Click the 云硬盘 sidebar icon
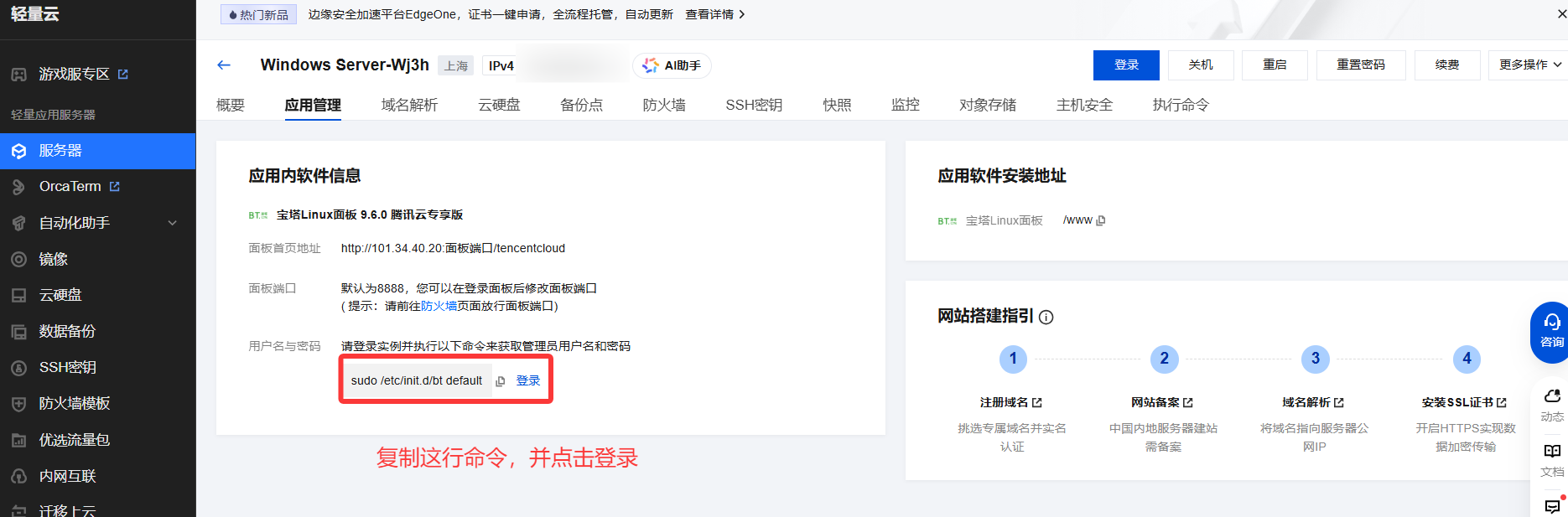 click(18, 295)
